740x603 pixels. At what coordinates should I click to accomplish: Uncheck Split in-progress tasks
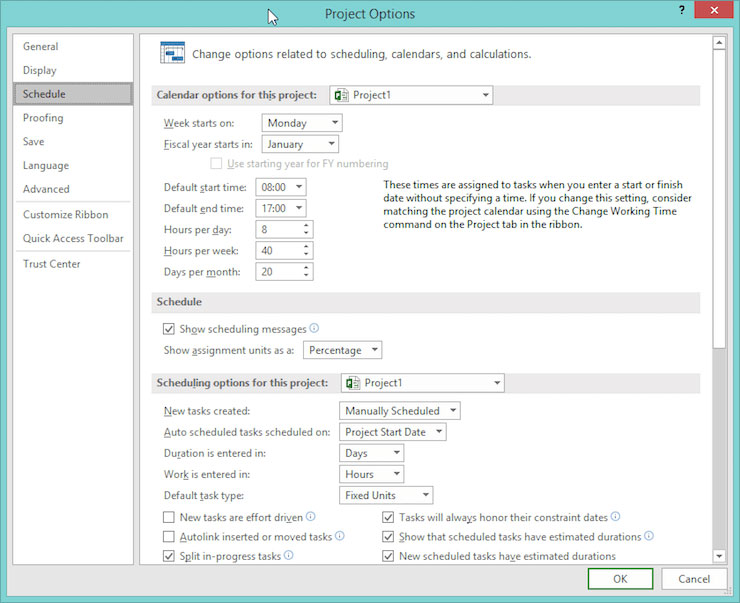coord(169,556)
